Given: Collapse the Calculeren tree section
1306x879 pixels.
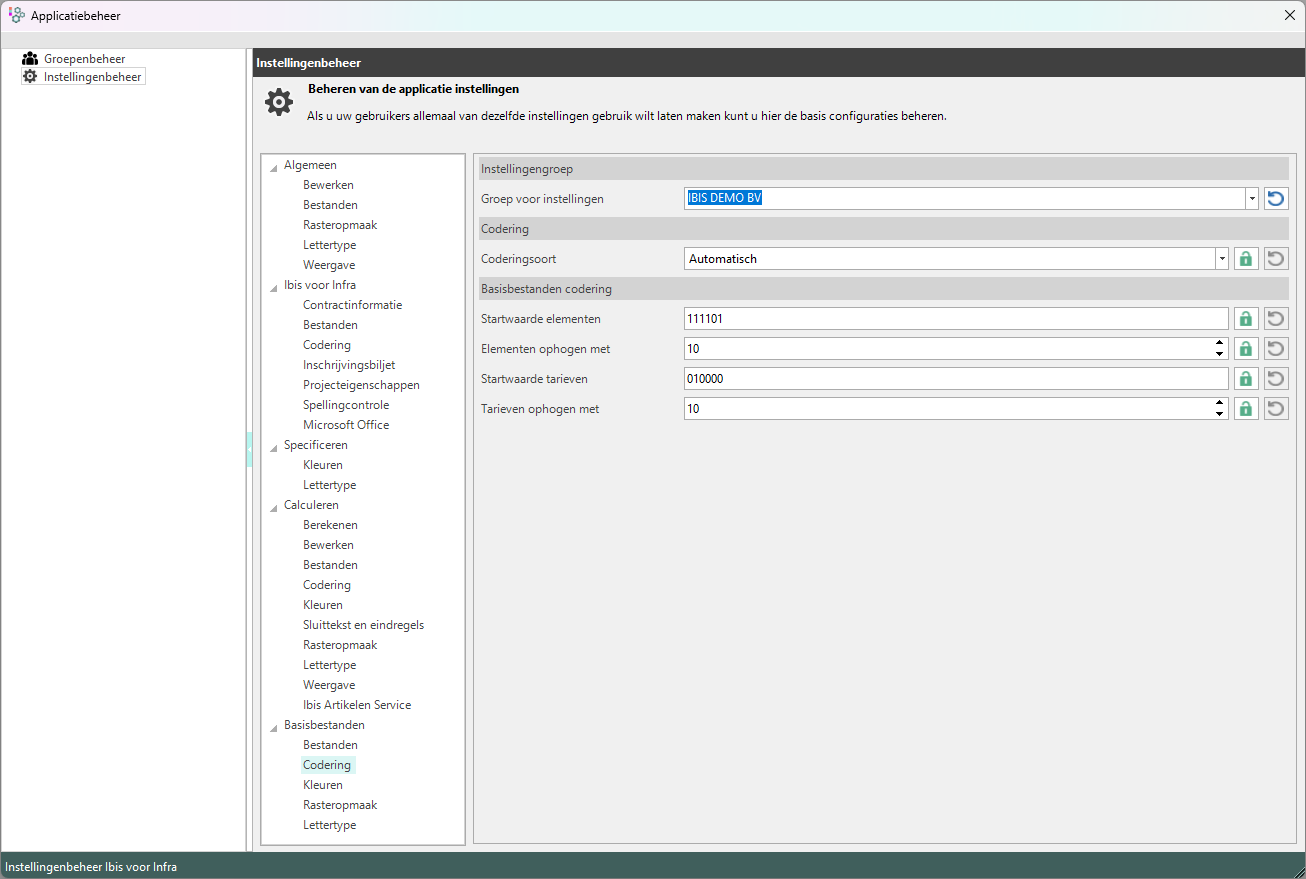Looking at the screenshot, I should coord(273,506).
